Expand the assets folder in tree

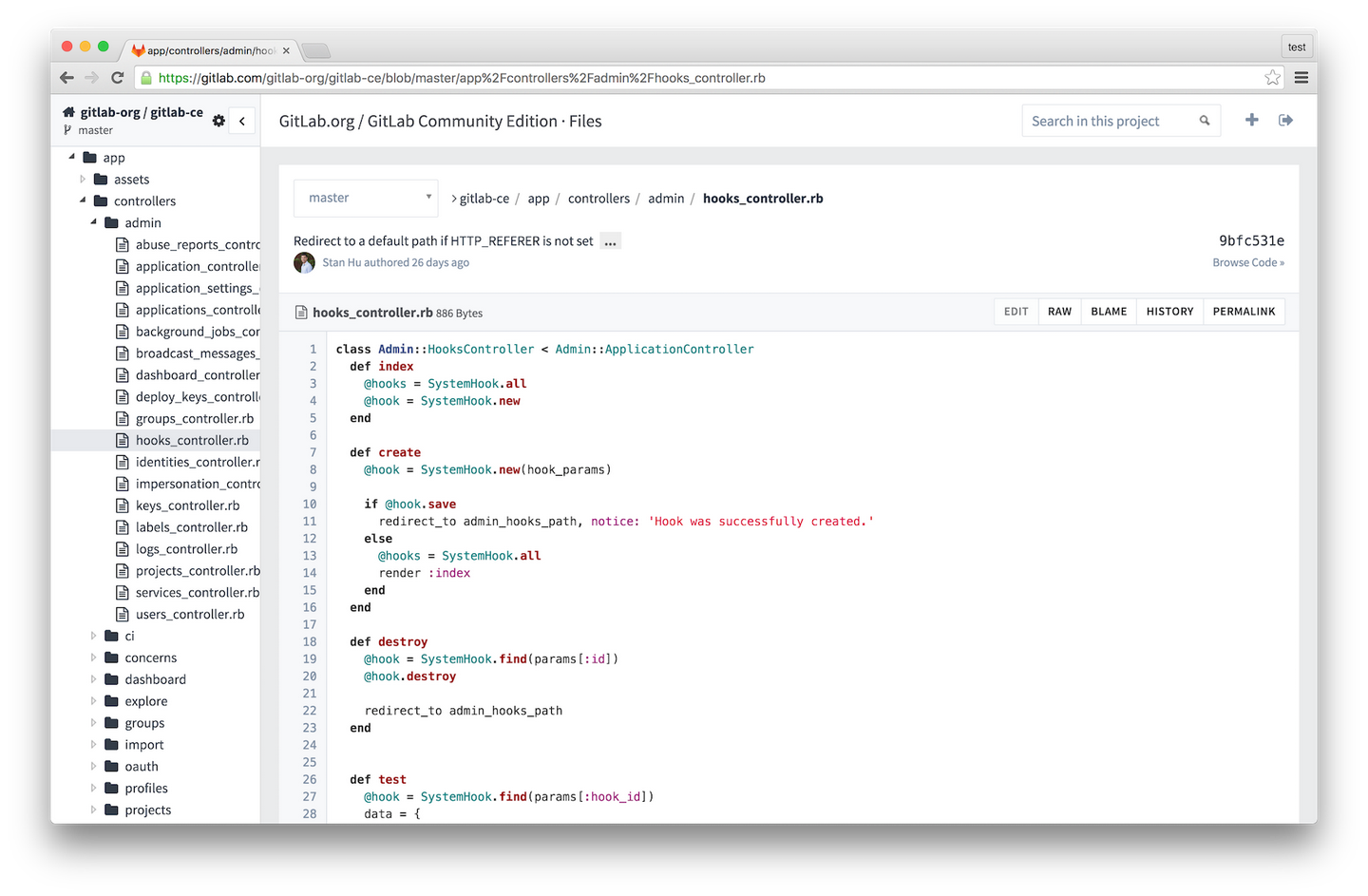coord(83,179)
